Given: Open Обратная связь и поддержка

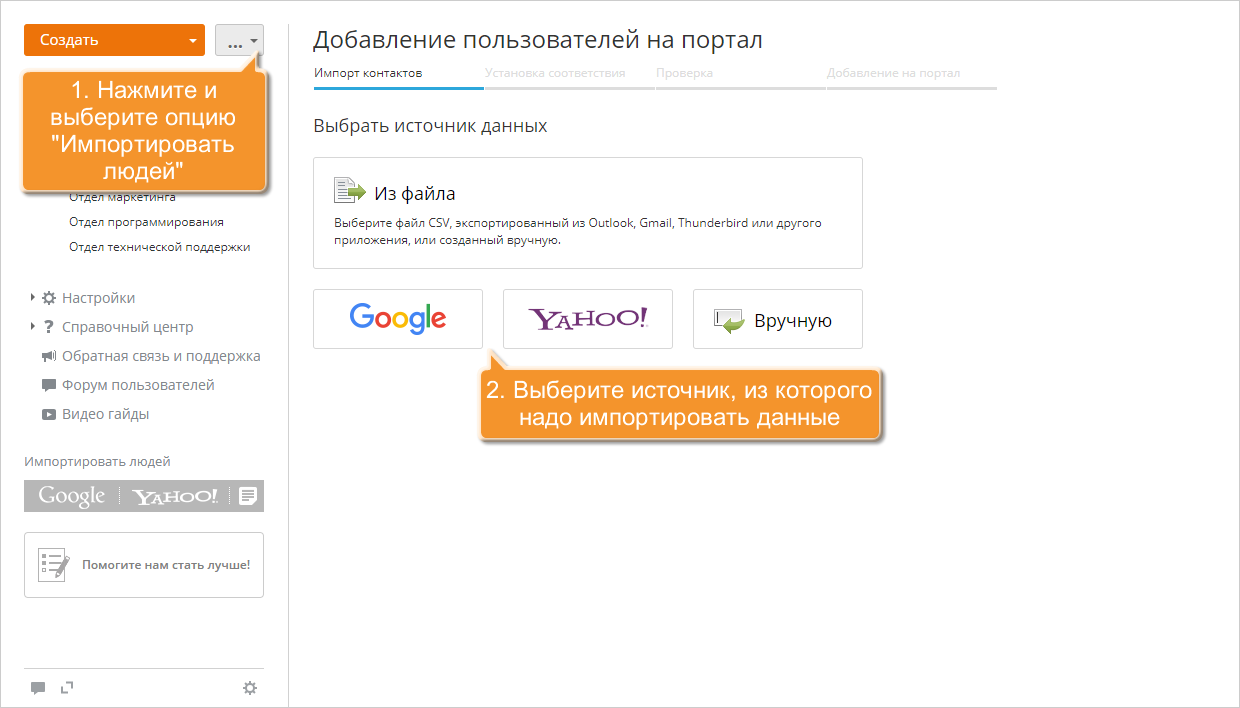Looking at the screenshot, I should coord(161,356).
